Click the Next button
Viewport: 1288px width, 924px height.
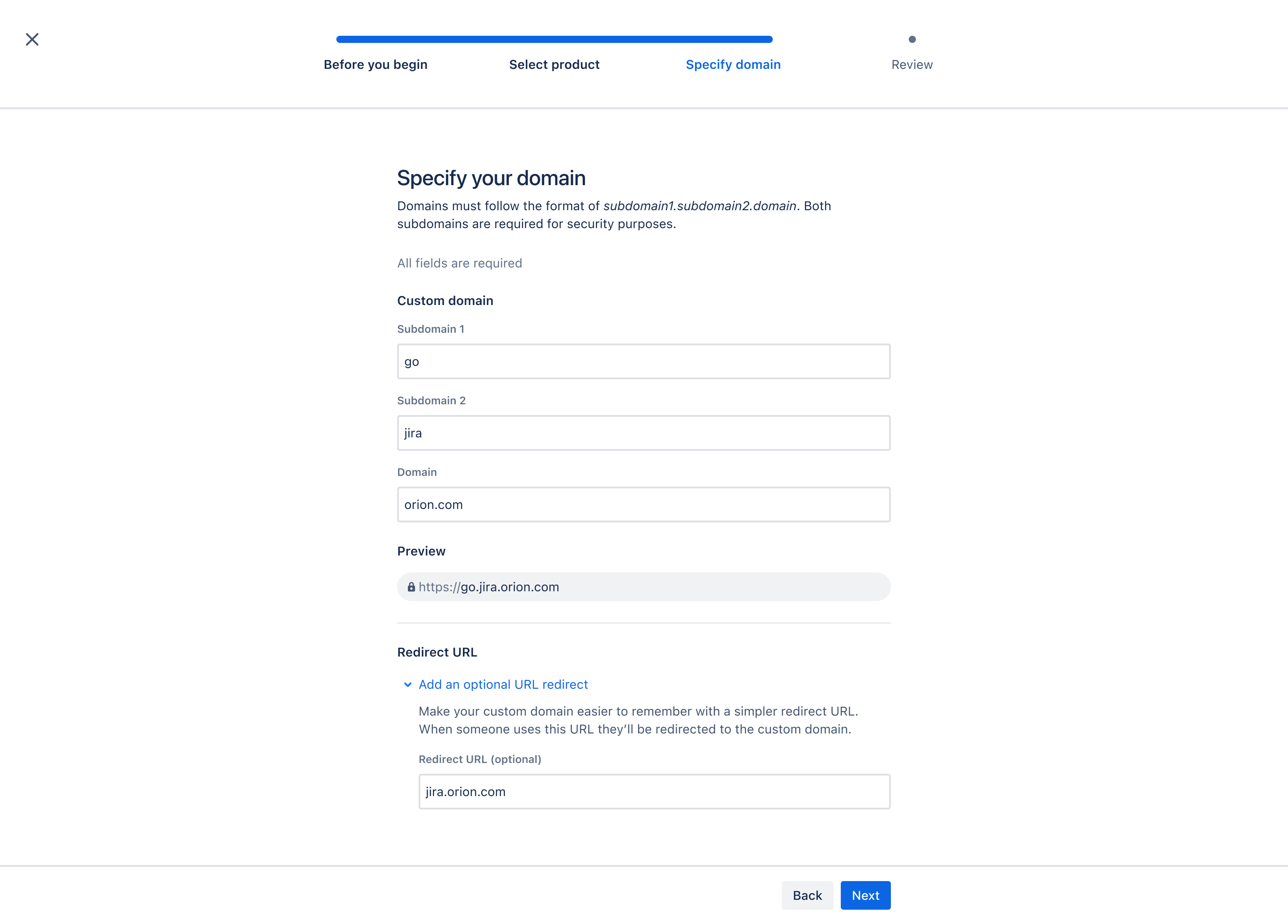tap(865, 896)
